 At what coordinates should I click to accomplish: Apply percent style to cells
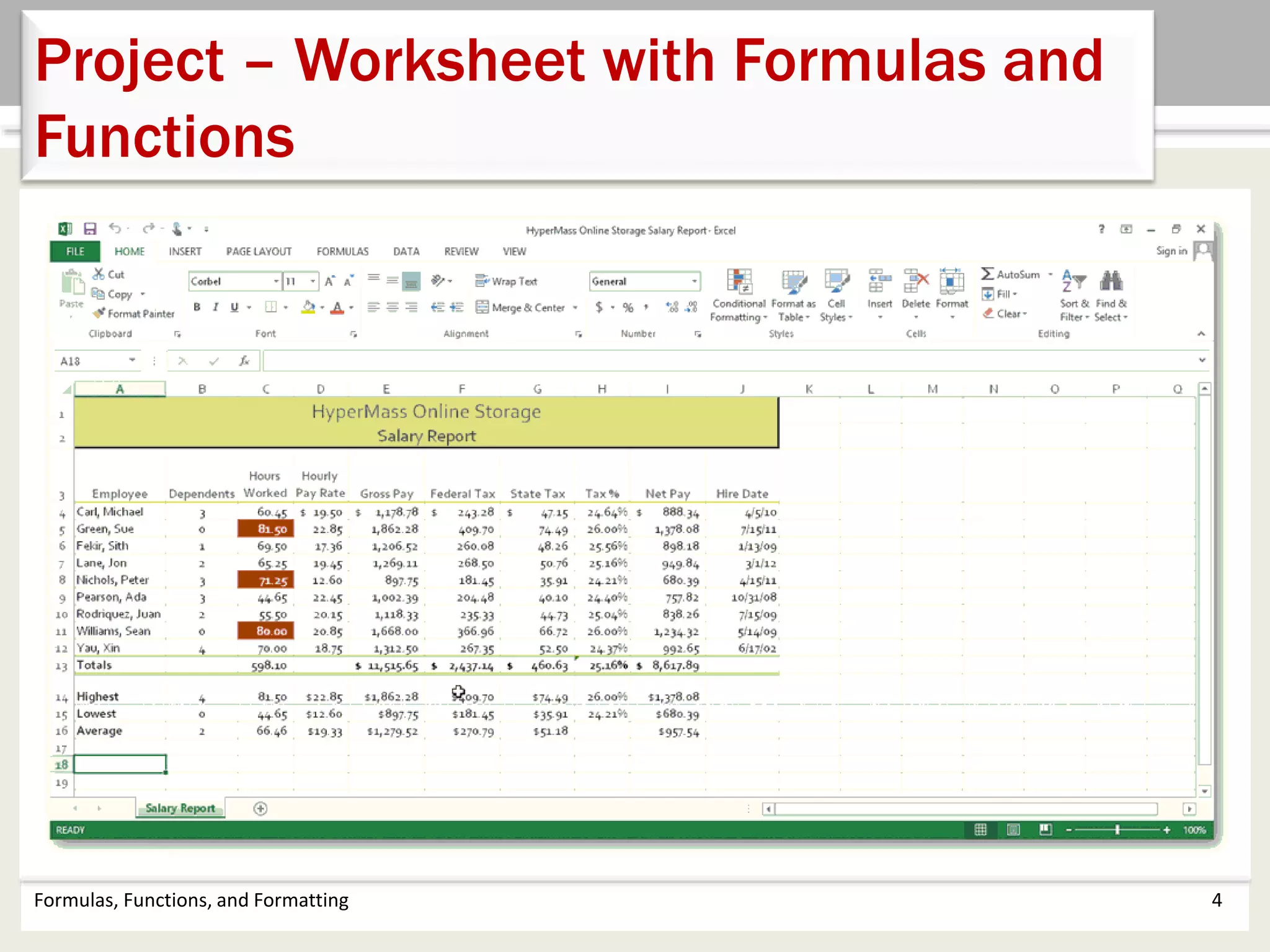pos(628,307)
